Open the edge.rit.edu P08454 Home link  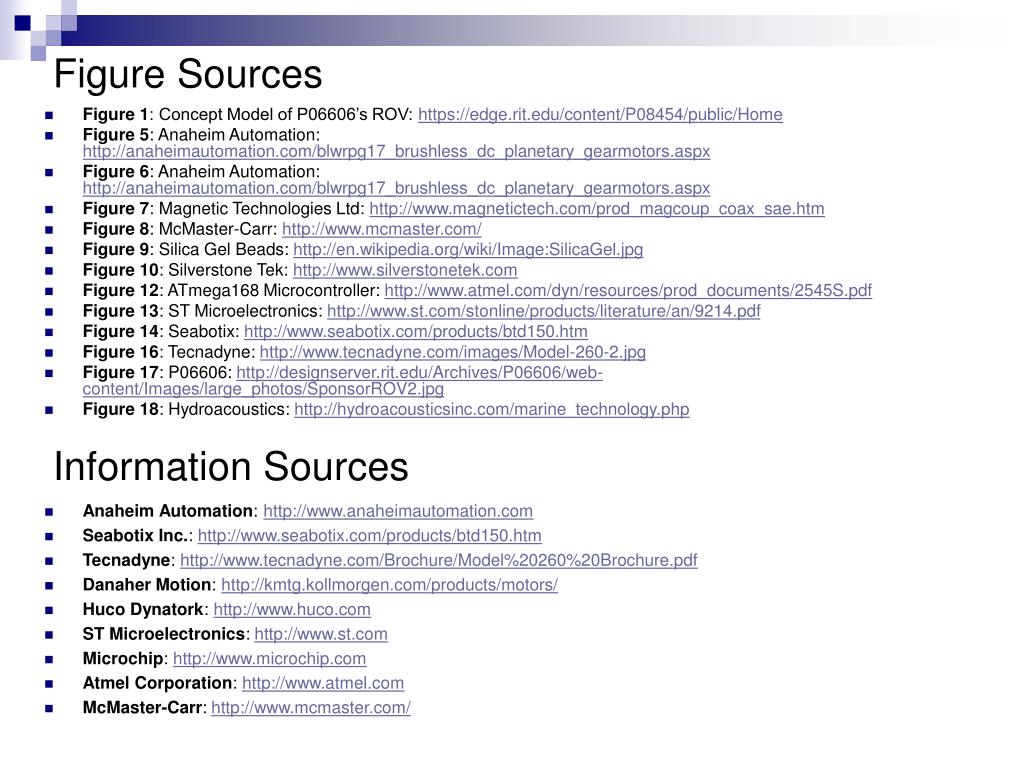[600, 115]
